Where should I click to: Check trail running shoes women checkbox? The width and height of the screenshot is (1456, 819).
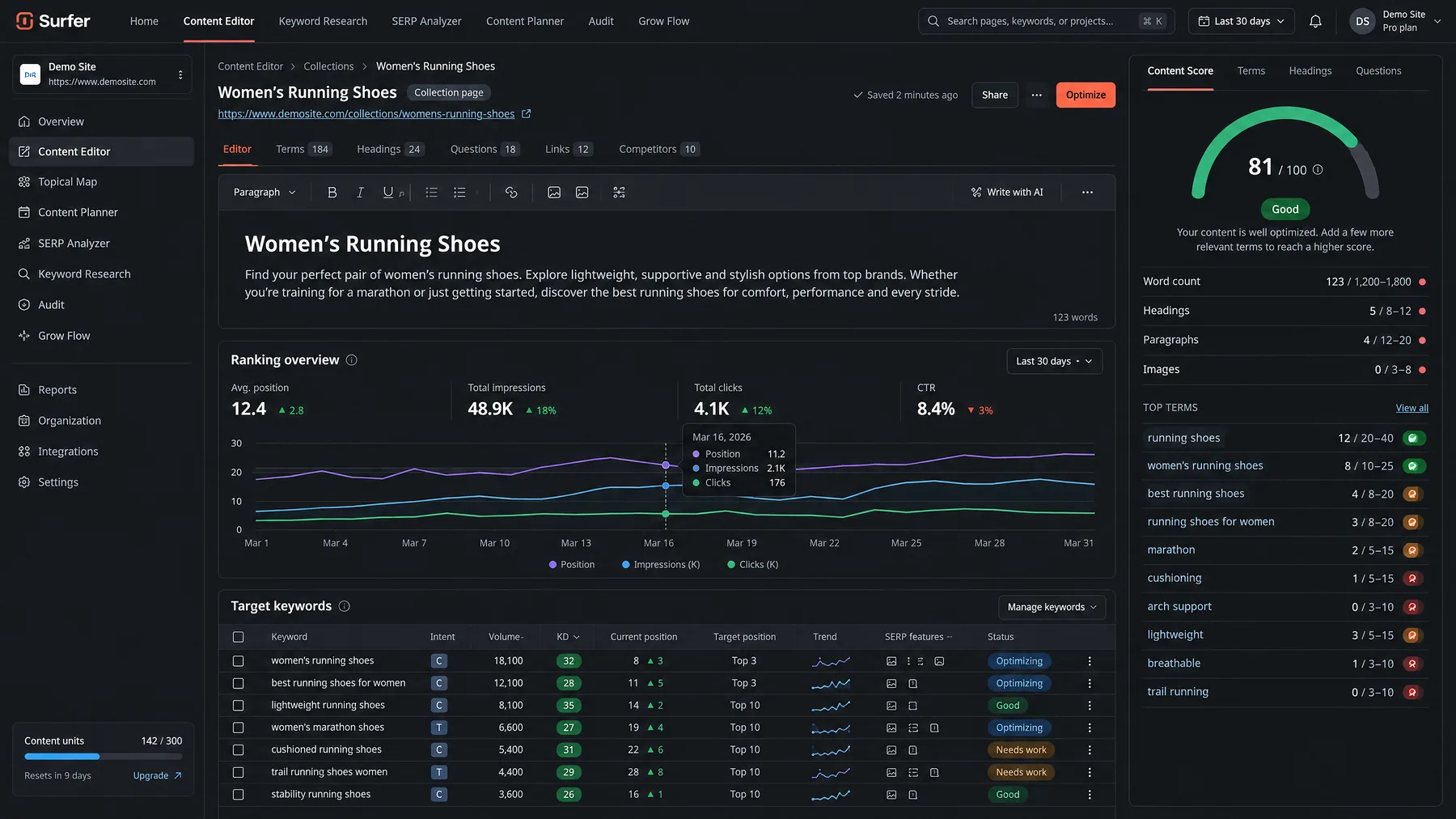coord(238,772)
